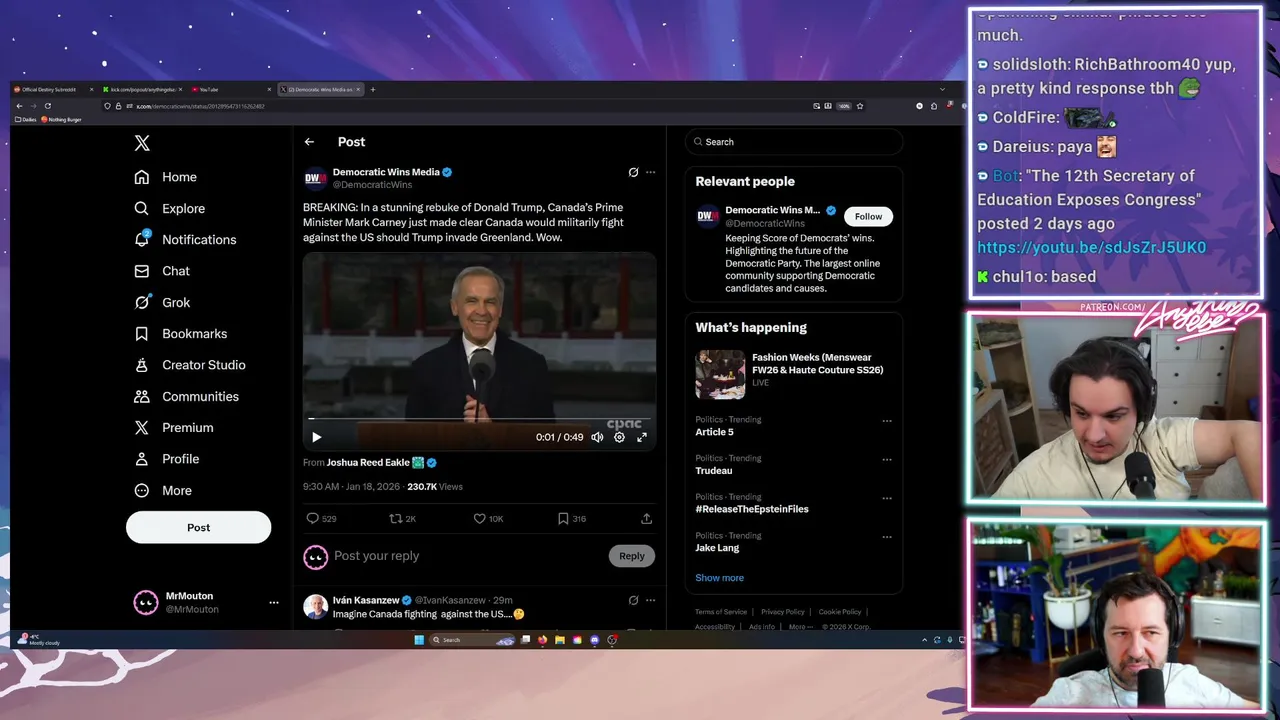Click the Democratic Wins Media post avatar
The width and height of the screenshot is (1280, 720).
pos(315,179)
